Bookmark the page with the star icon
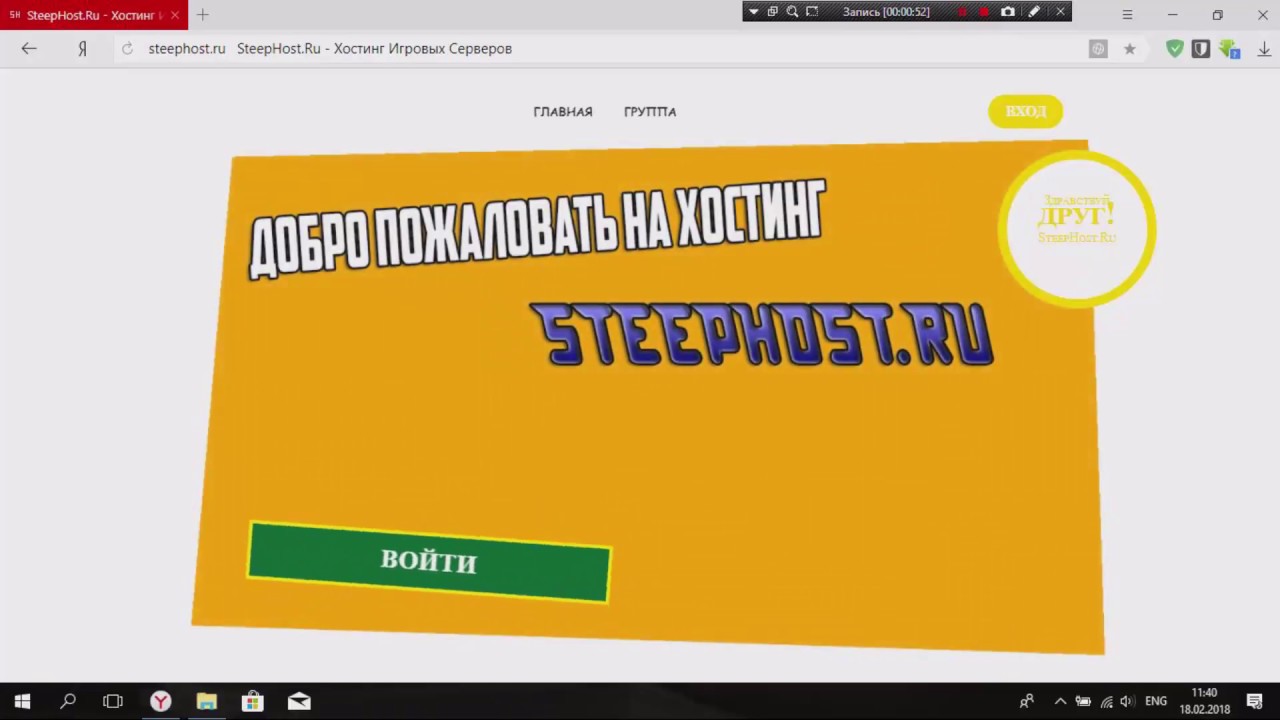The width and height of the screenshot is (1280, 720). click(x=1130, y=49)
